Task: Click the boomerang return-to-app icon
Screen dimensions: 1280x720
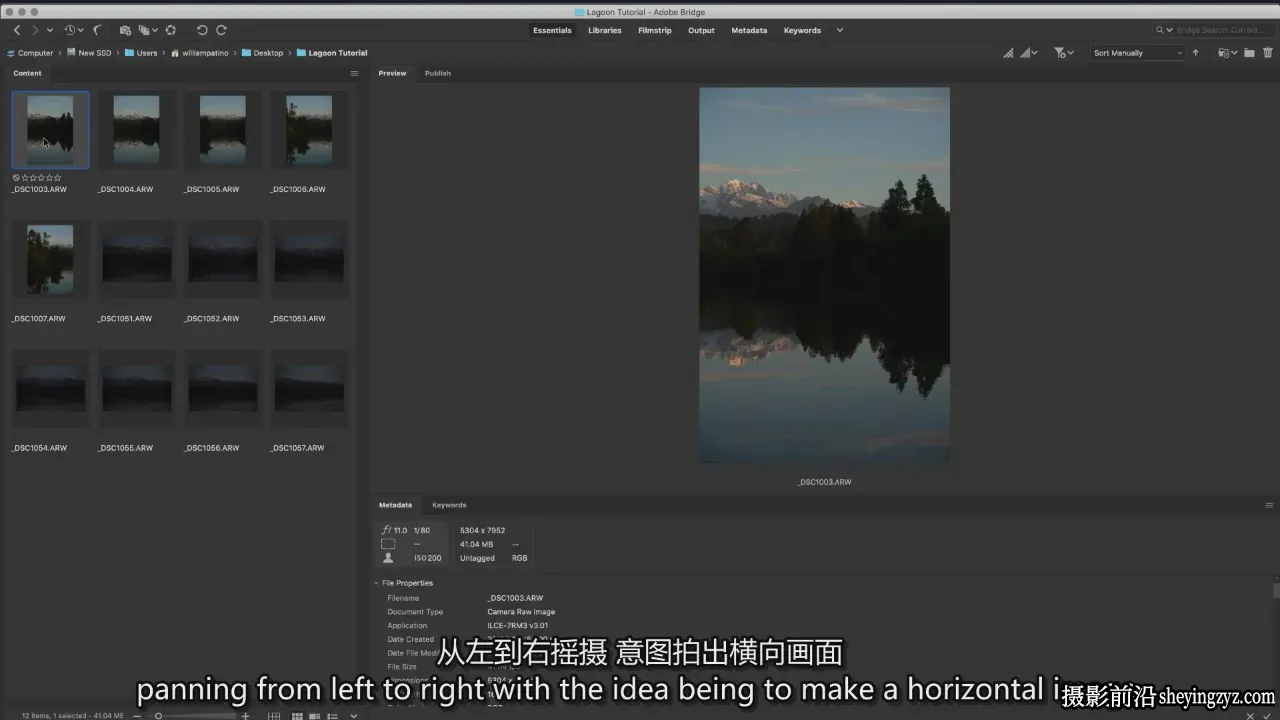Action: (x=98, y=31)
